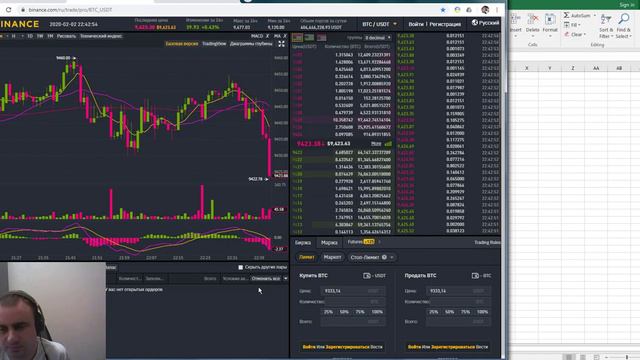Click Sign in at Excel's top right
The image size is (640, 360).
pos(627,4)
